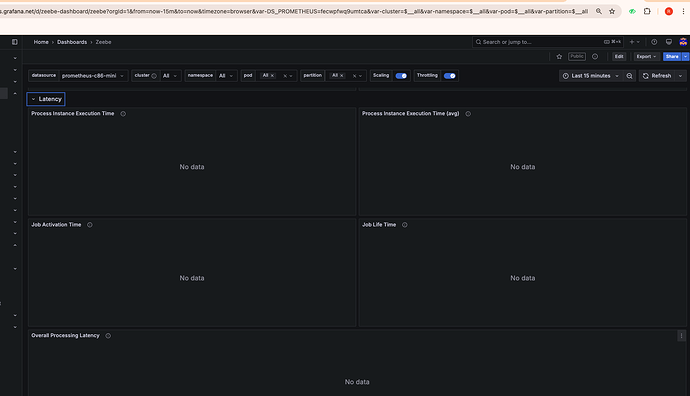This screenshot has height=396, width=690.
Task: Click the plus icon for new item
Action: (632, 42)
